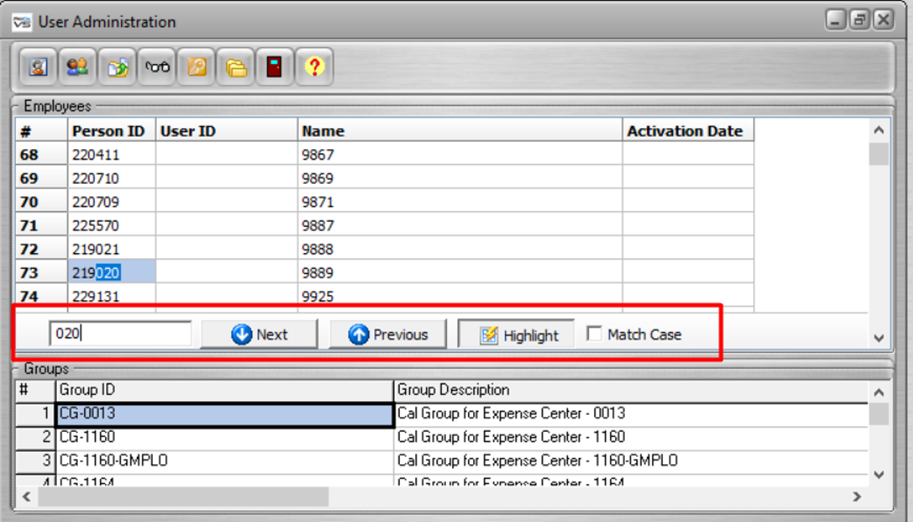913x522 pixels.
Task: Click the Groups horizontal scrollbar thumb
Action: click(x=183, y=497)
